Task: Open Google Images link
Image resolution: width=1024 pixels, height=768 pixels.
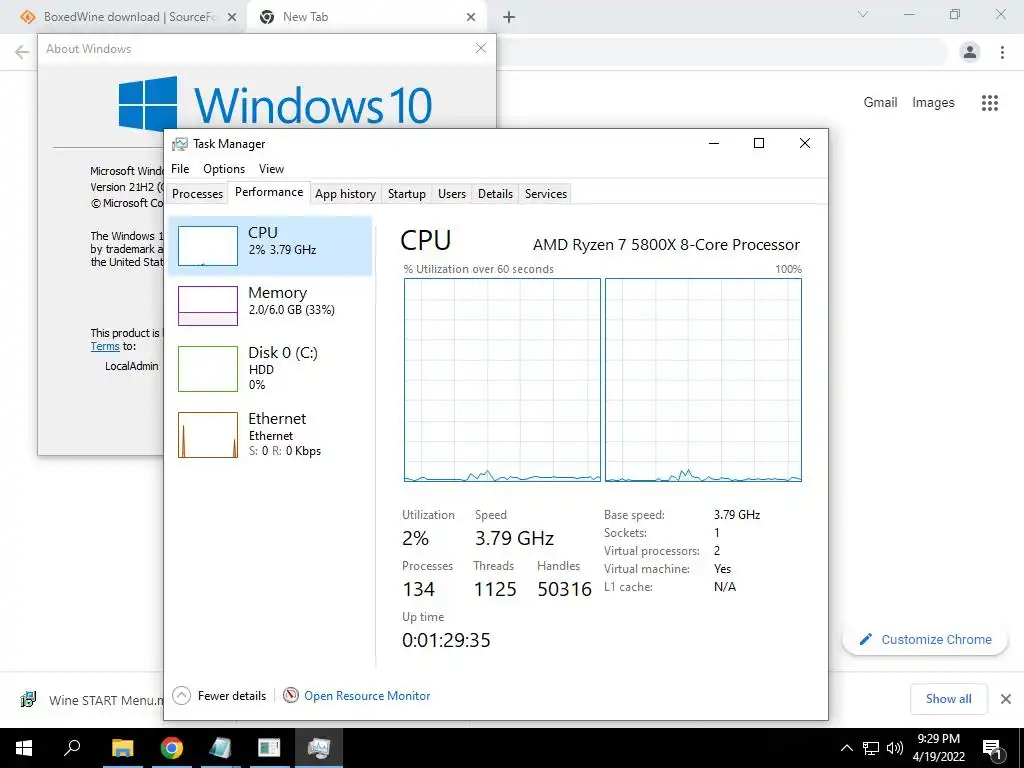Action: point(933,103)
